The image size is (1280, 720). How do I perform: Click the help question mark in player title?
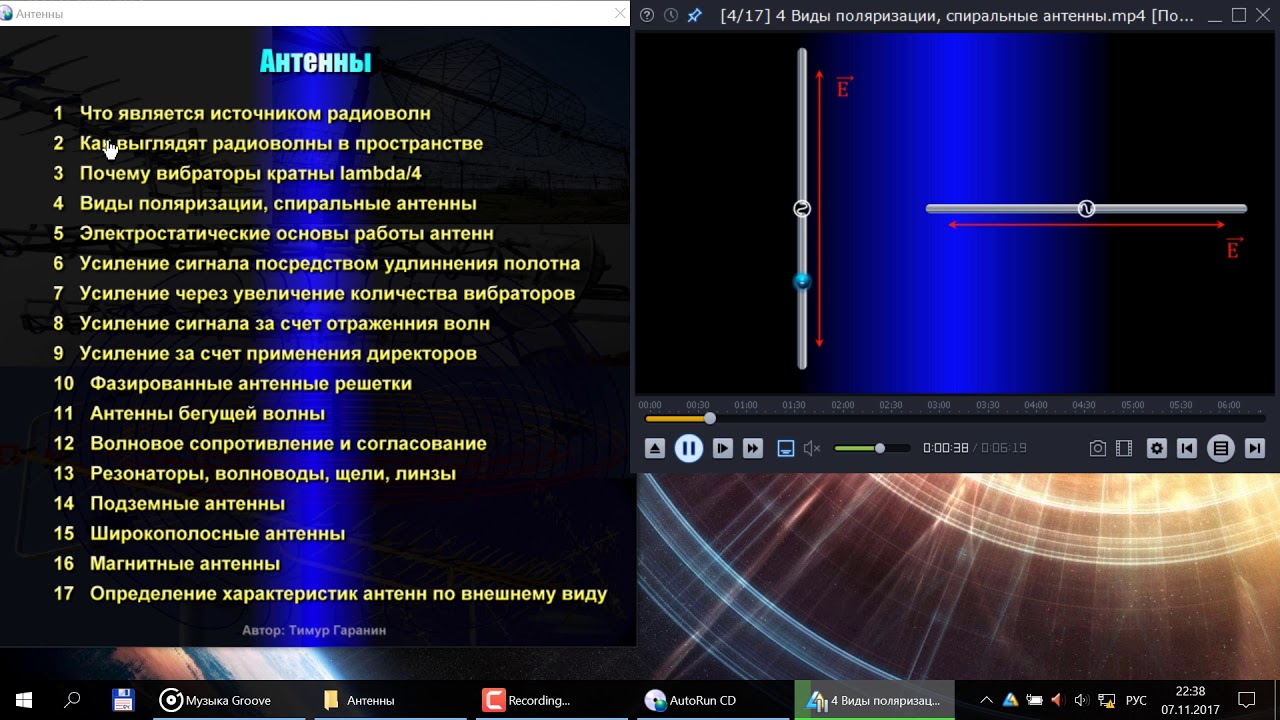(x=647, y=15)
